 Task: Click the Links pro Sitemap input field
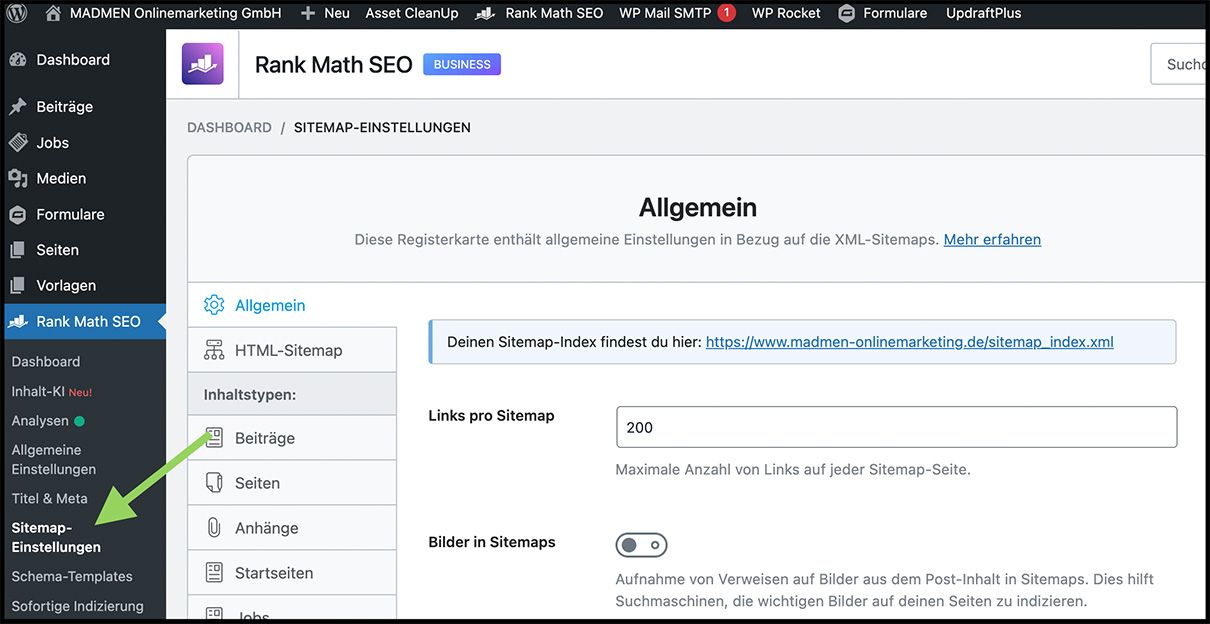(897, 427)
